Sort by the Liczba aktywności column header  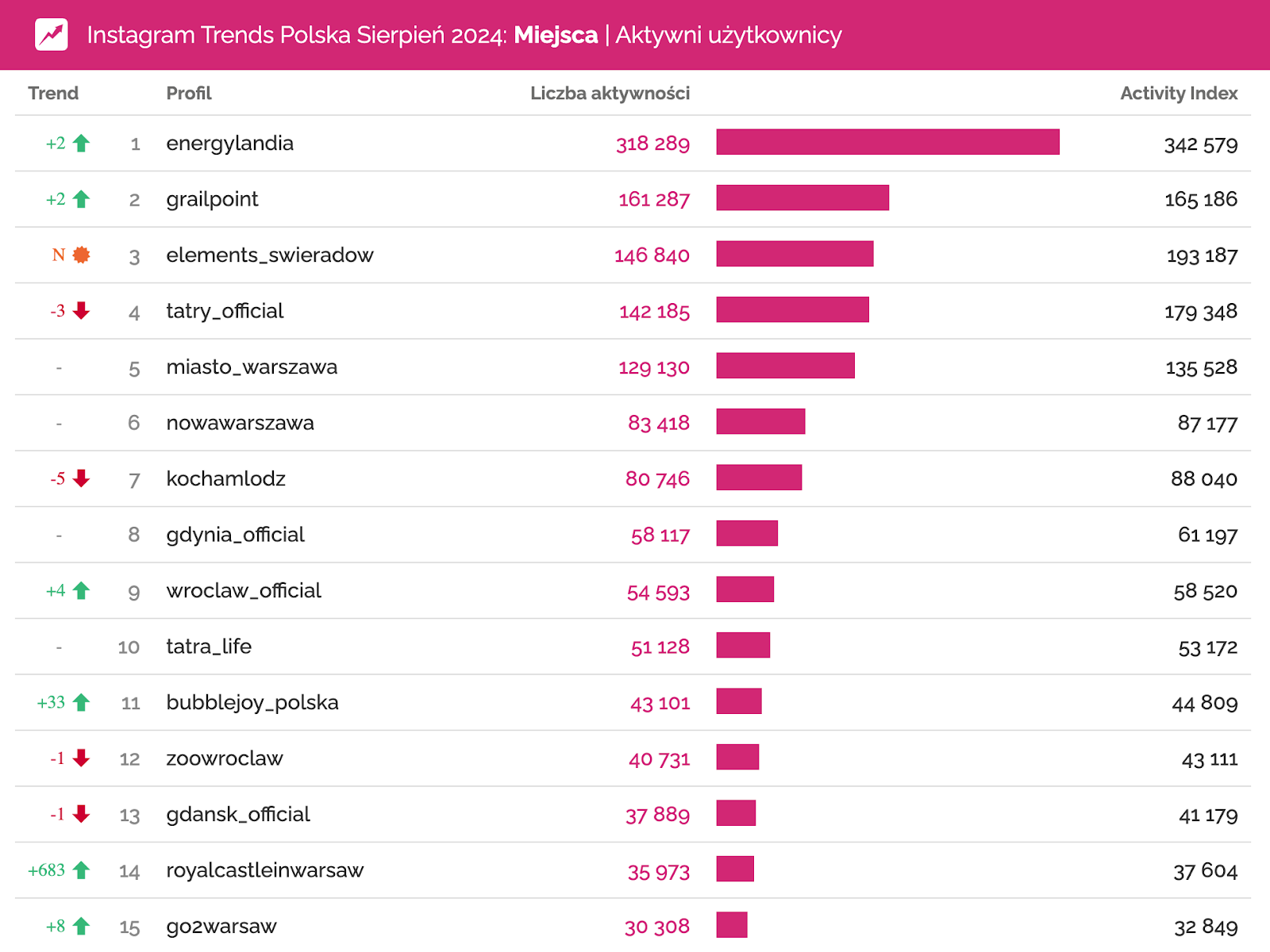click(x=610, y=94)
